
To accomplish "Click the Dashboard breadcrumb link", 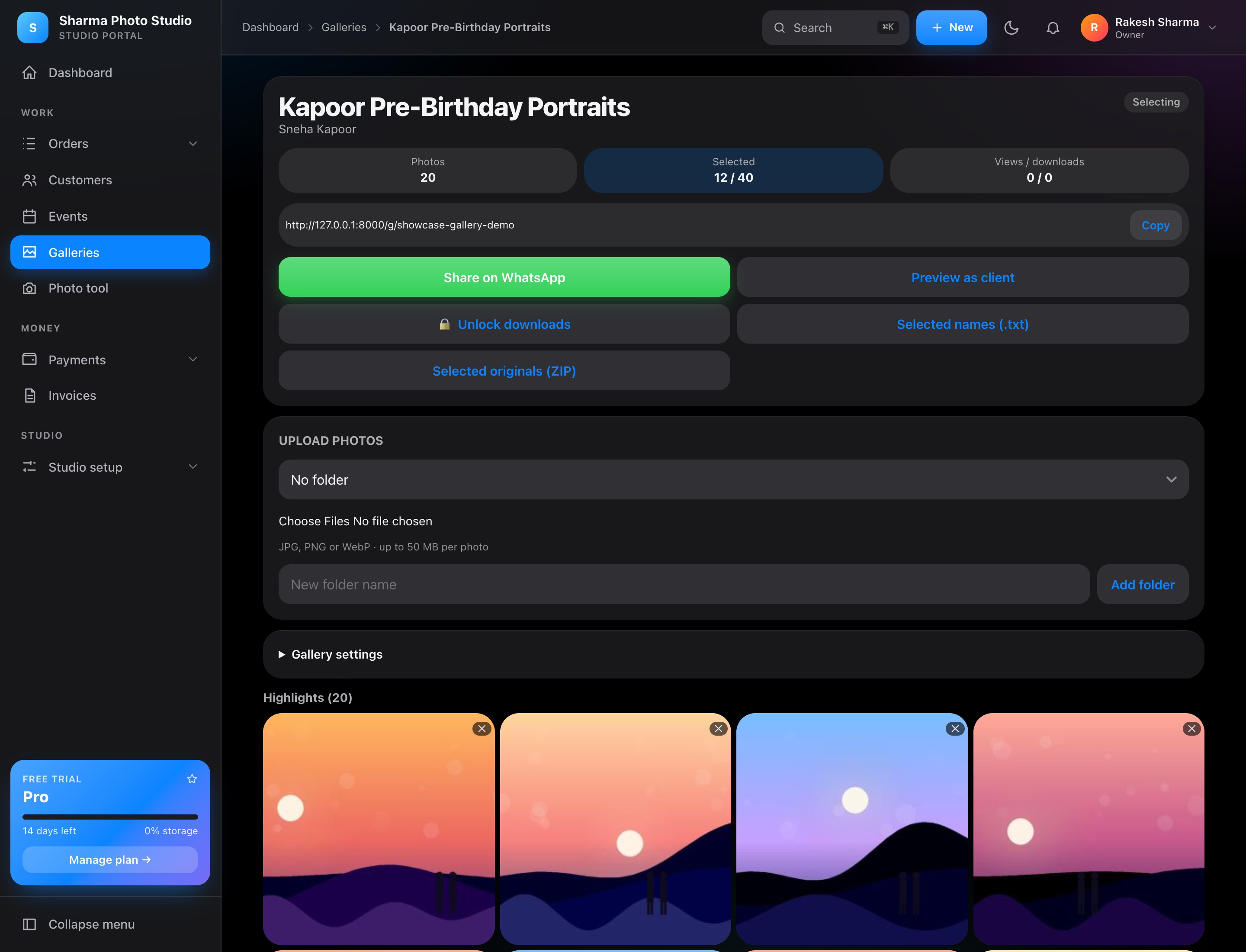I will [270, 27].
